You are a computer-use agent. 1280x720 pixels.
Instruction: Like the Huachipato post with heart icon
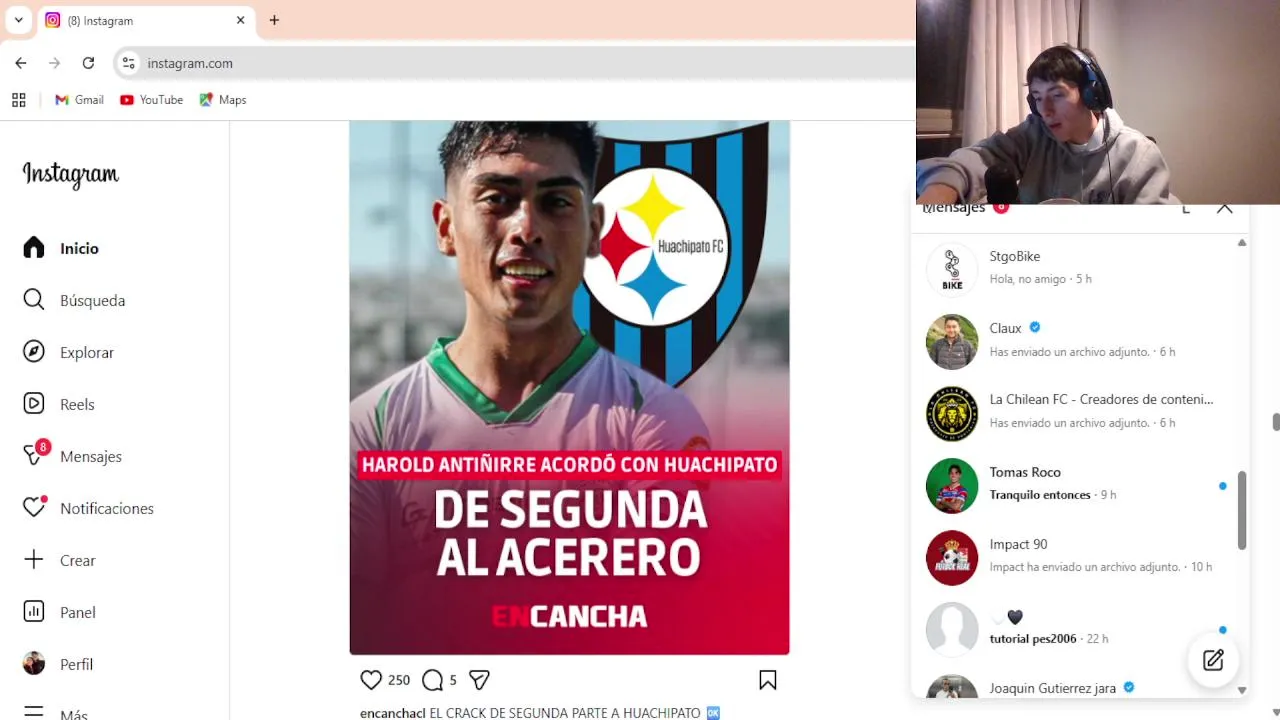(371, 680)
